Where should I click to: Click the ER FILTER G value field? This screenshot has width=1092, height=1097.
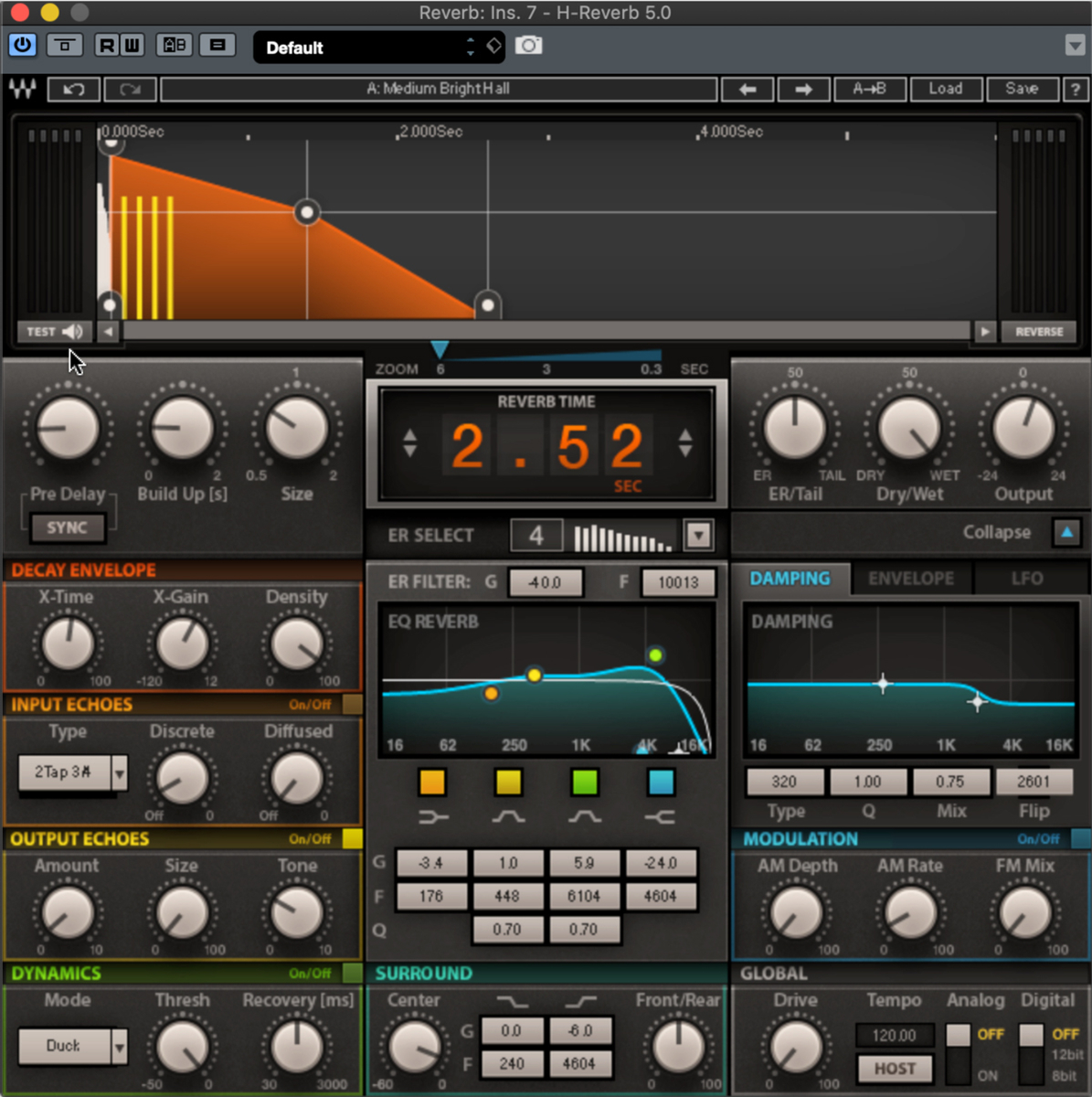coord(545,582)
